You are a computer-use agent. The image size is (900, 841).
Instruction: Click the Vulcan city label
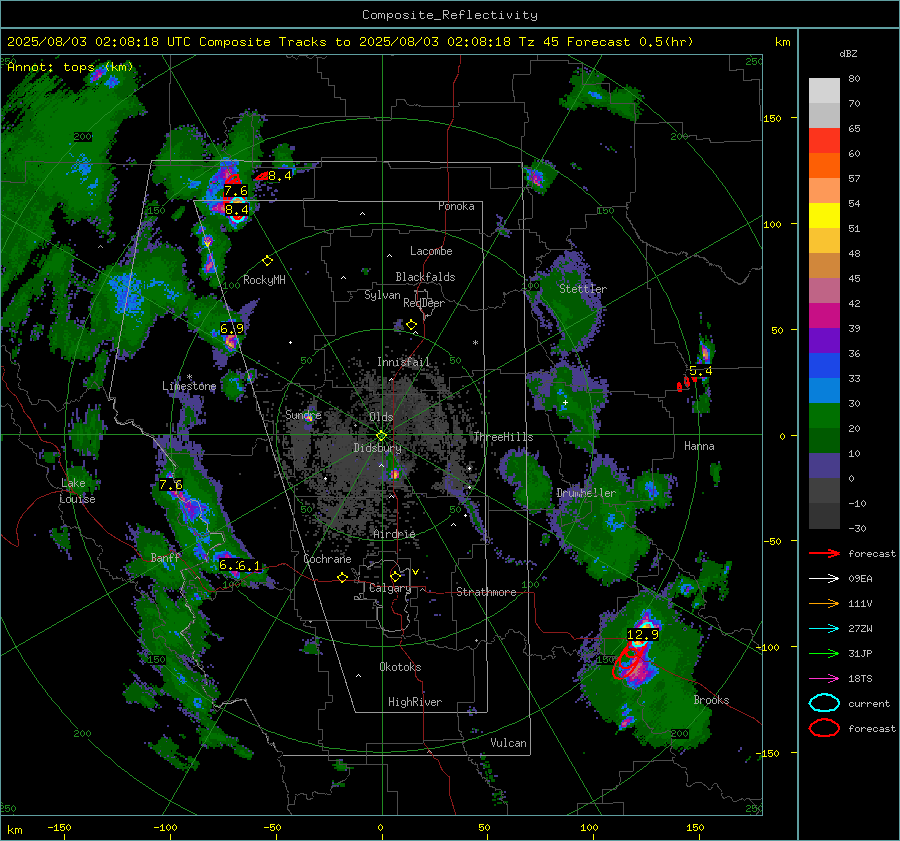click(x=508, y=743)
